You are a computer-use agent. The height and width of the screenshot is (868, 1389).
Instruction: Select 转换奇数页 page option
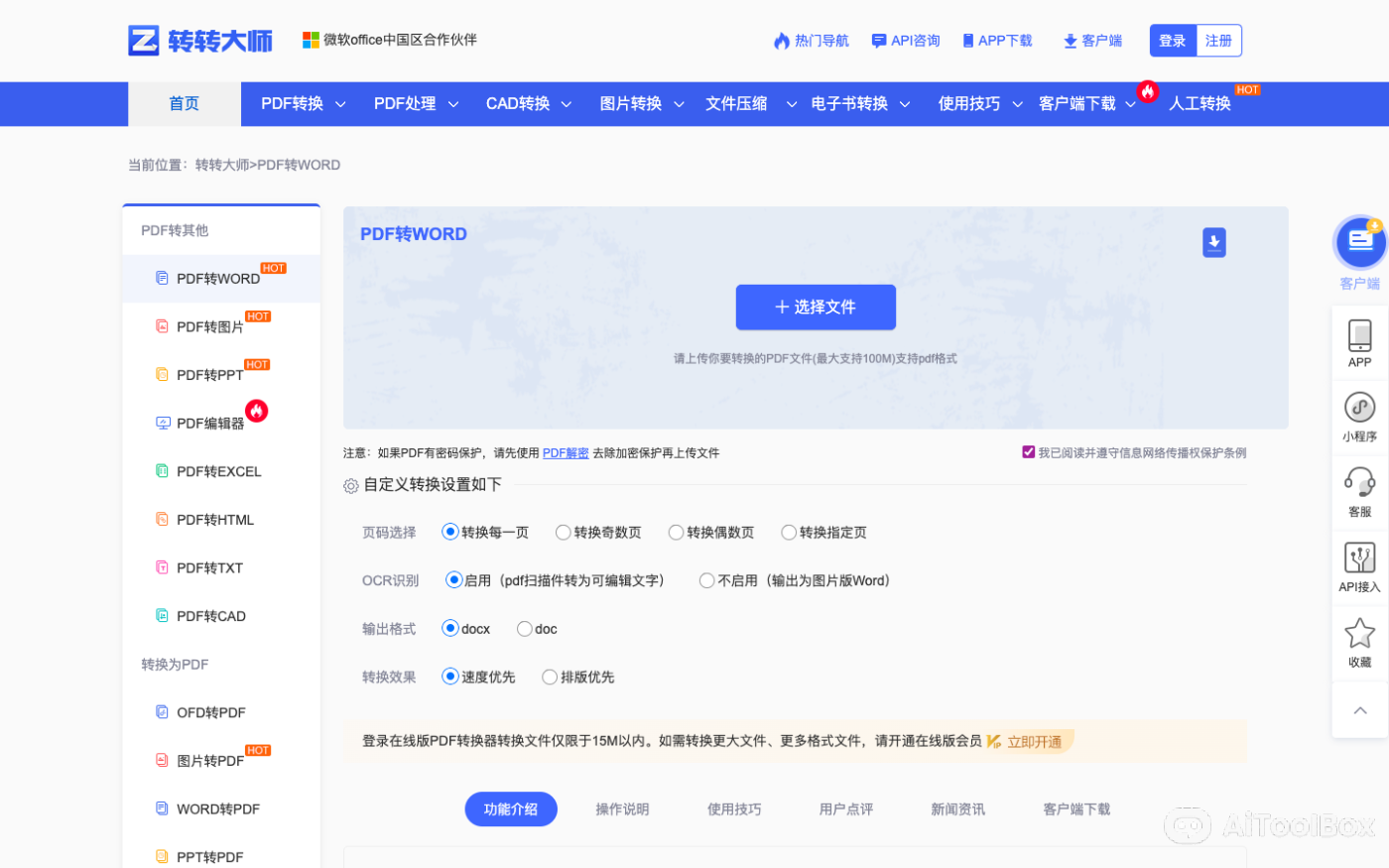[563, 532]
